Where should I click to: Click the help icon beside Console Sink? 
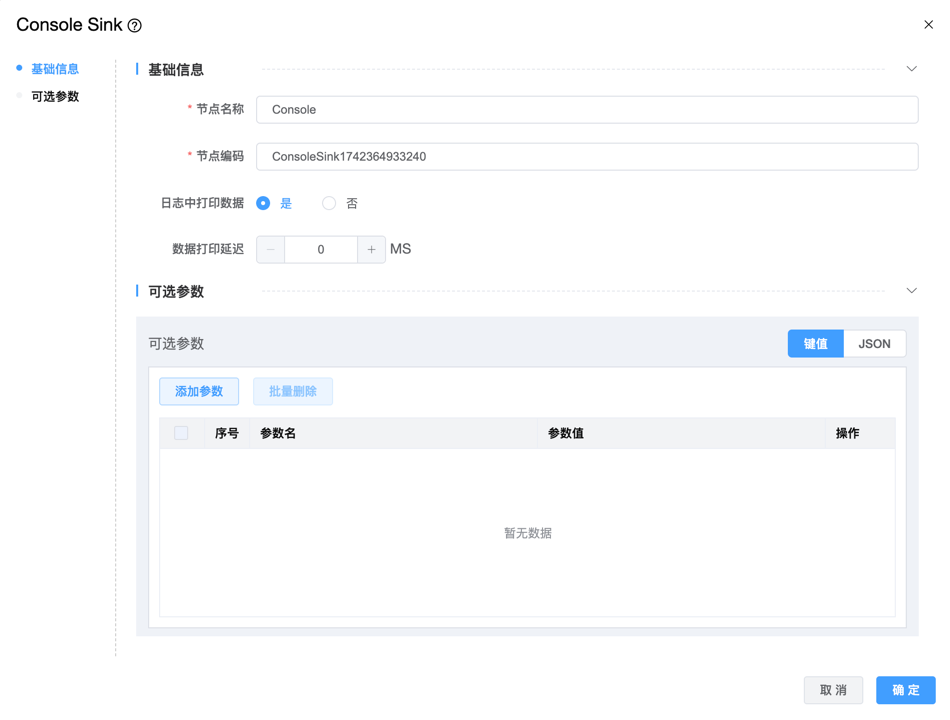135,26
